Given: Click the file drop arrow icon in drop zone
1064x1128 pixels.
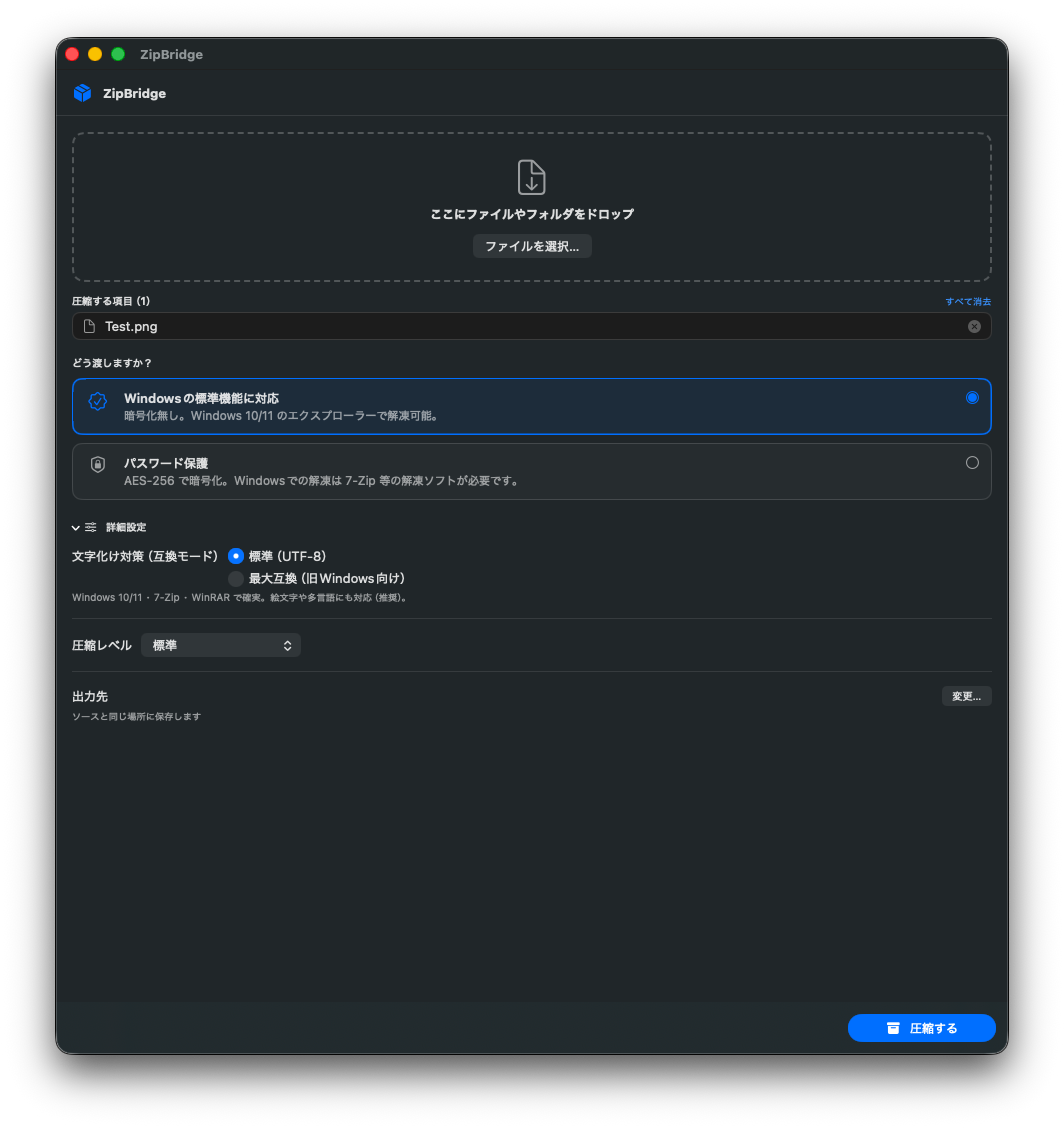Looking at the screenshot, I should point(532,177).
